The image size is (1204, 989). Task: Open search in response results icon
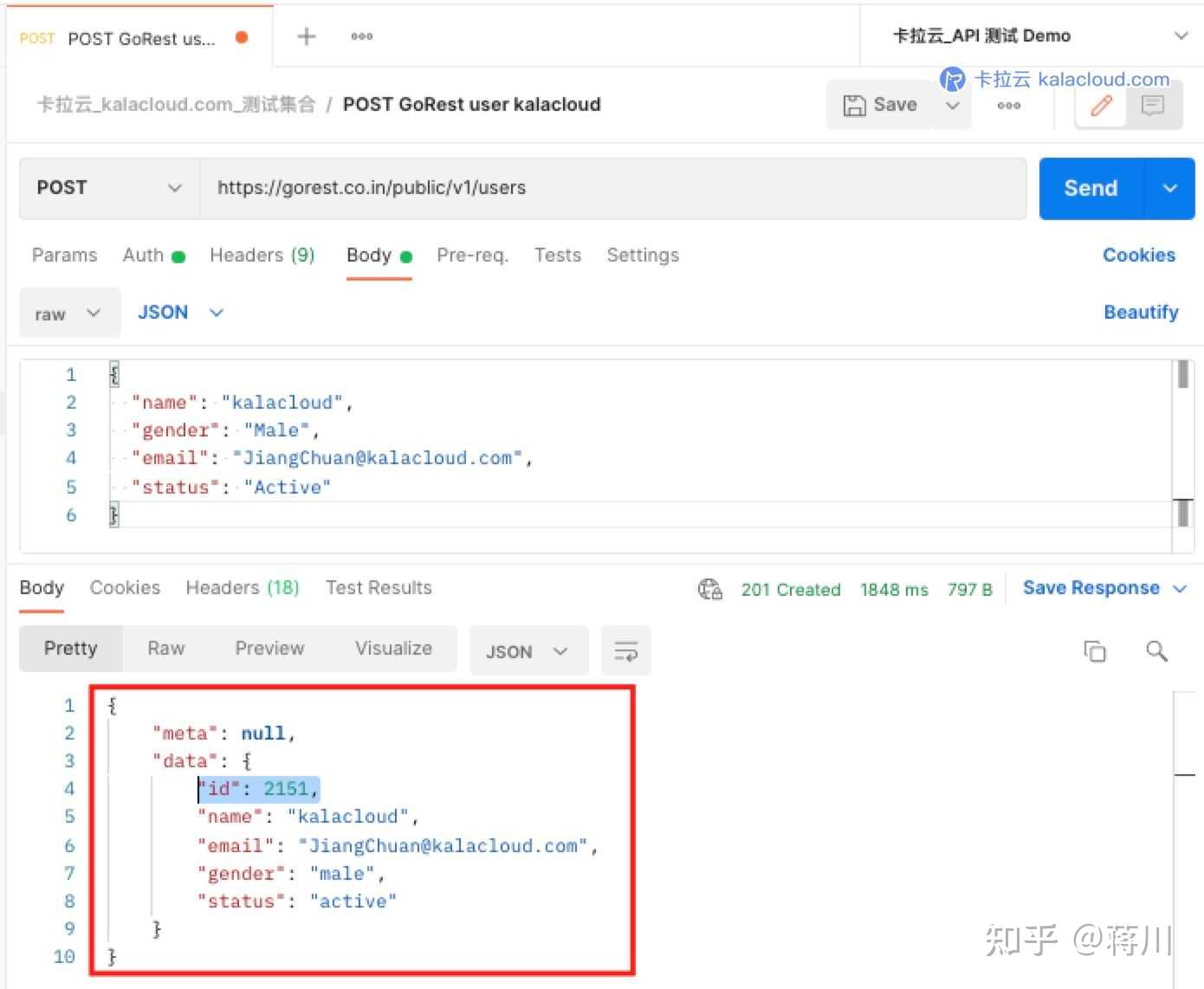tap(1156, 650)
